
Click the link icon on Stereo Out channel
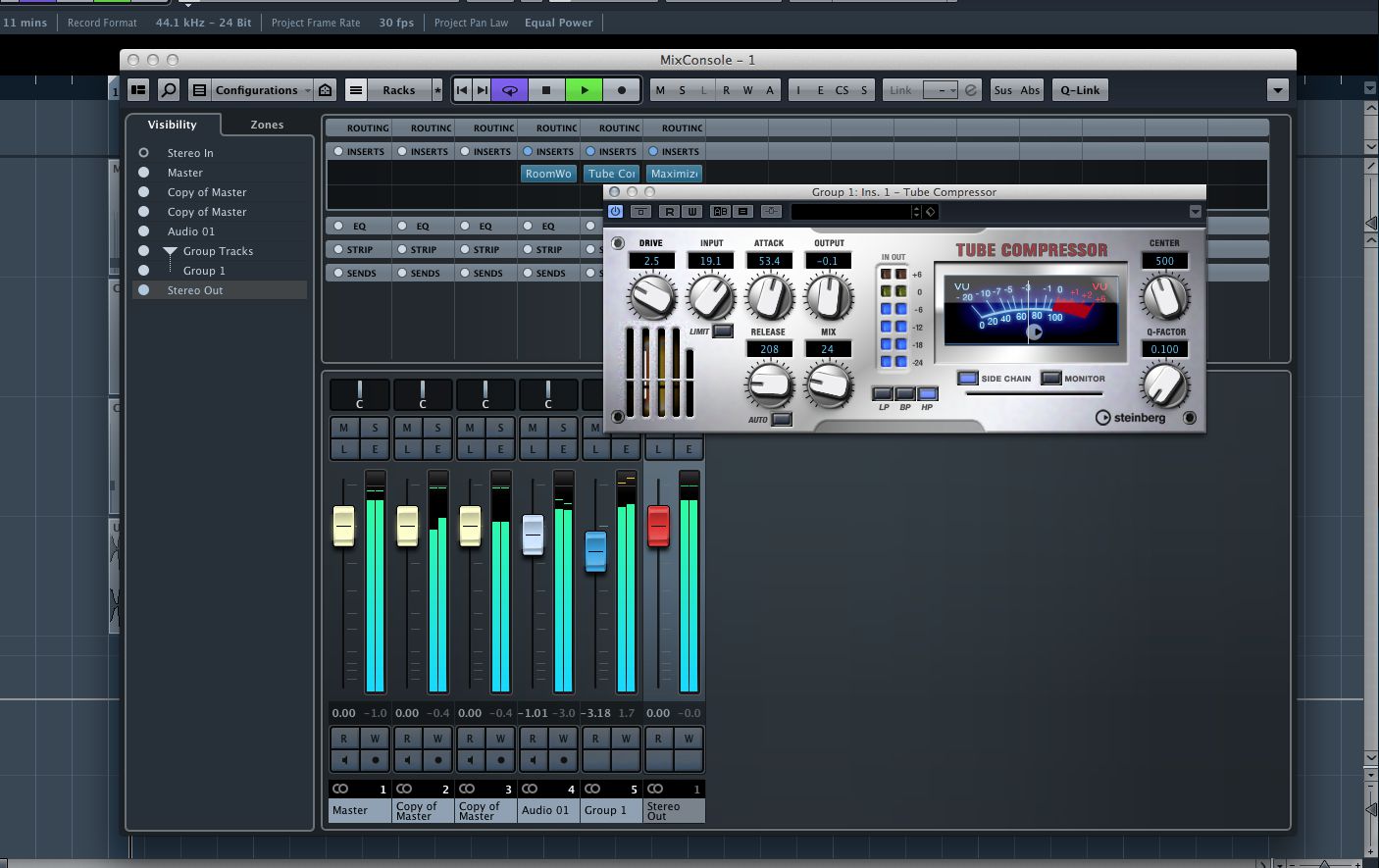tap(655, 789)
